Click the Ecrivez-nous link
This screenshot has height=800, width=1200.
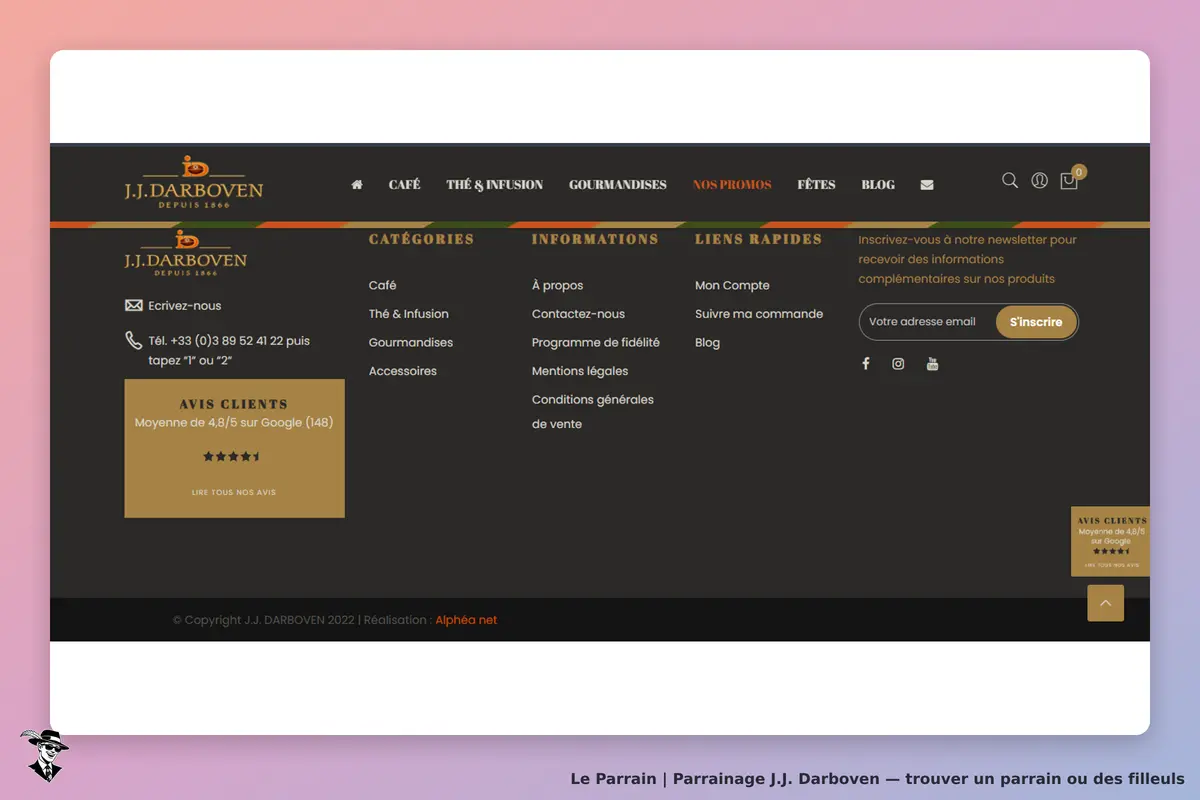pos(185,306)
